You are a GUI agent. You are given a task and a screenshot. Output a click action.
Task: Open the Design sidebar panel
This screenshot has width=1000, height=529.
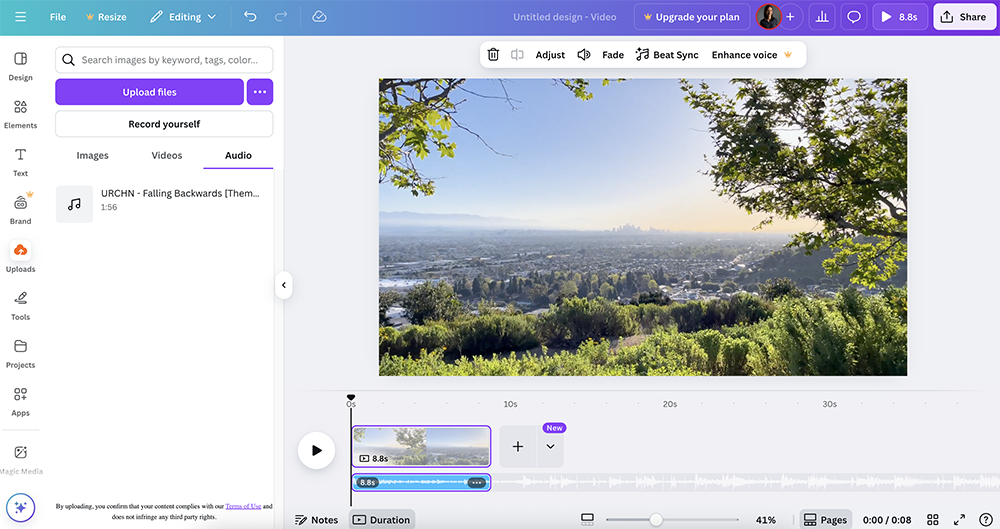[x=20, y=66]
